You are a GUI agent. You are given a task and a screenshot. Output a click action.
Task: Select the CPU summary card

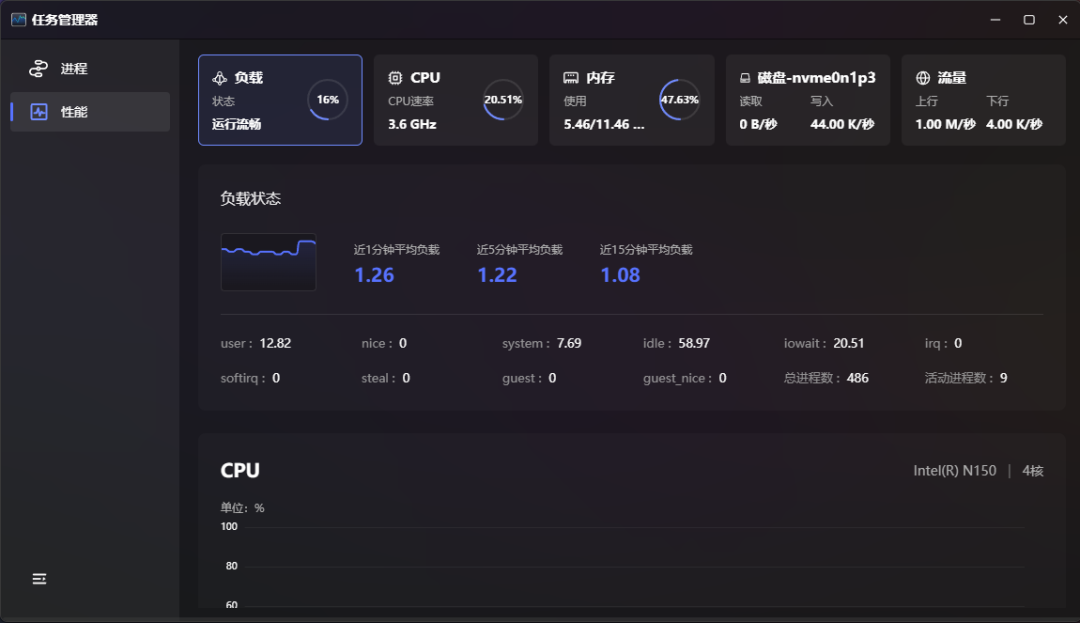[456, 100]
